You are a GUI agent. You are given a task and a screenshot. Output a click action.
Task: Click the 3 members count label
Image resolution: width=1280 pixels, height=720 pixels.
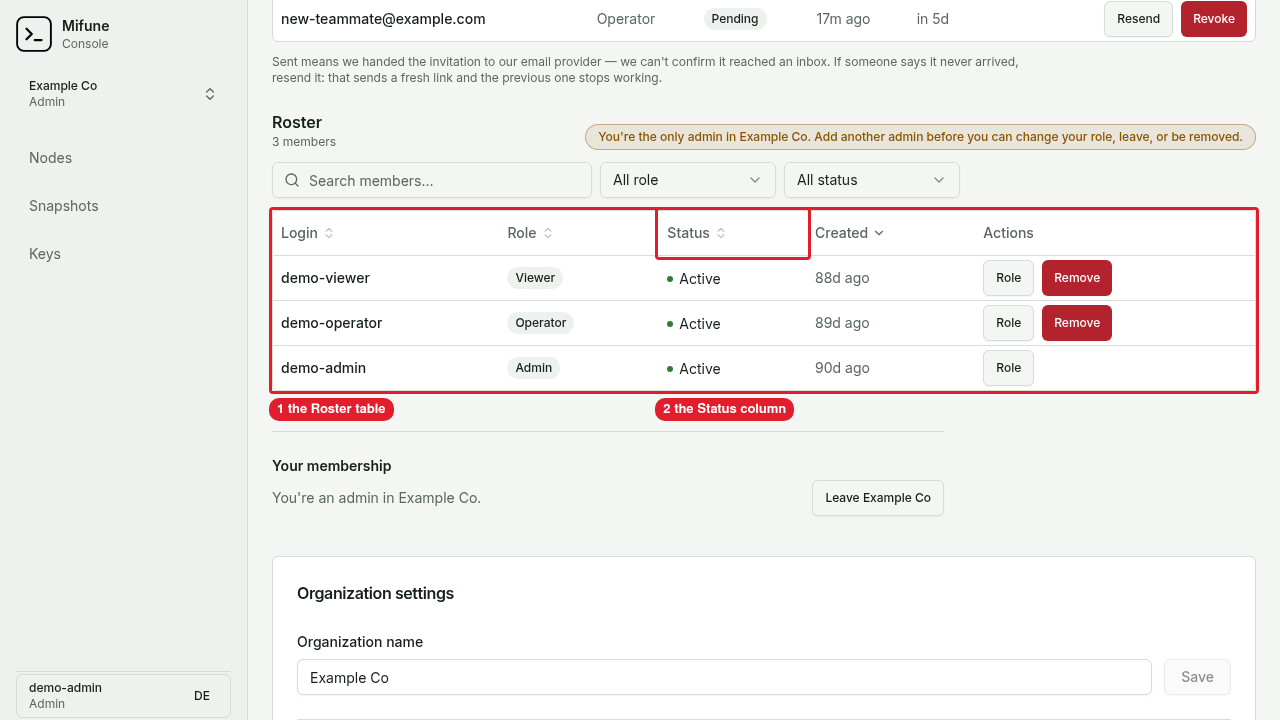pyautogui.click(x=304, y=142)
